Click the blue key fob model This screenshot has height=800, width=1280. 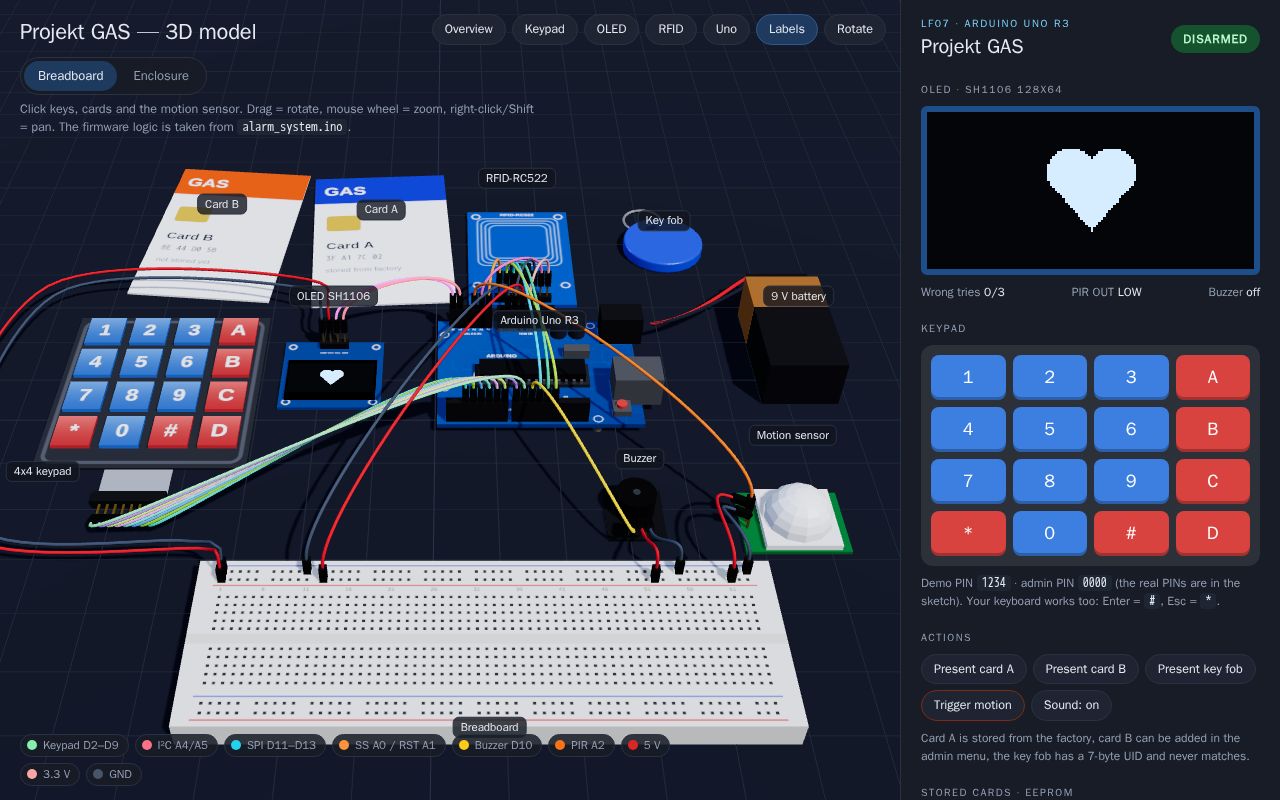(x=661, y=246)
